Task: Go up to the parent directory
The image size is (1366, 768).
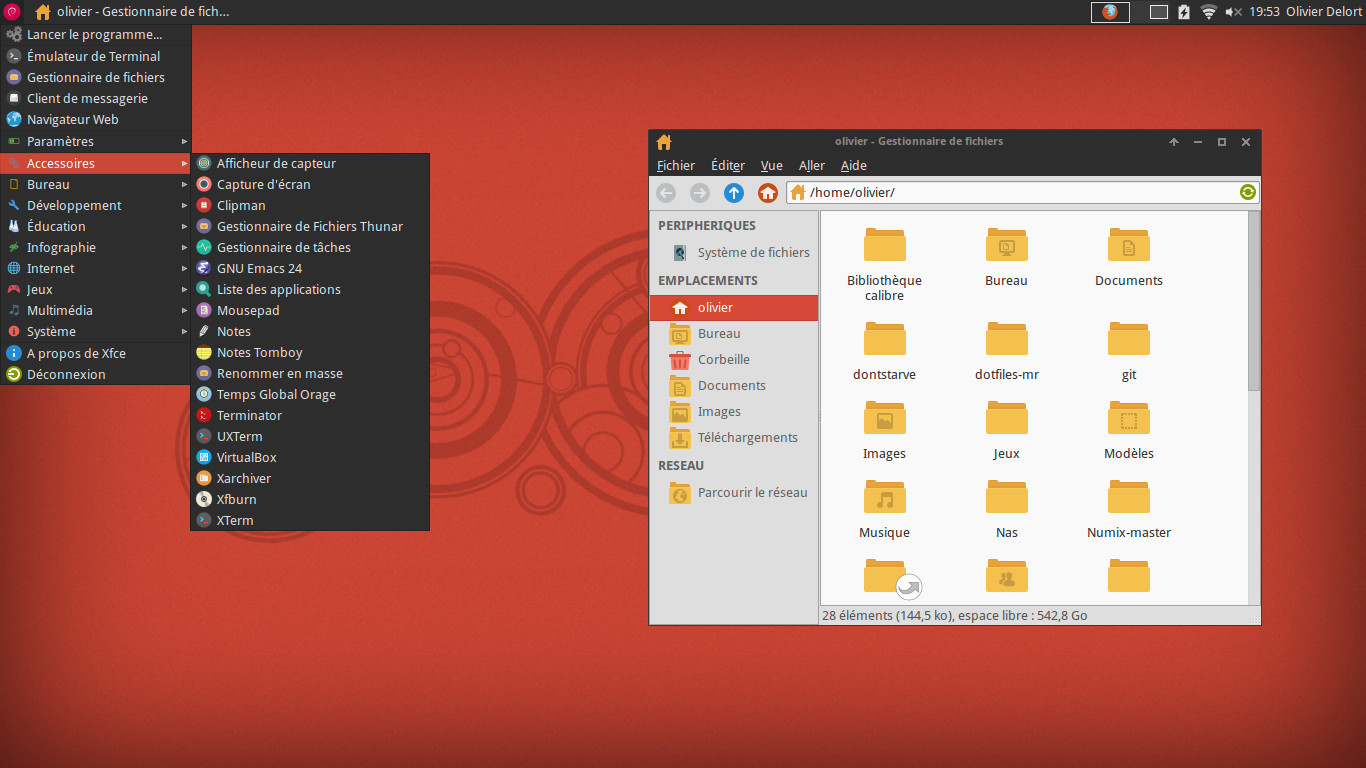Action: click(734, 193)
